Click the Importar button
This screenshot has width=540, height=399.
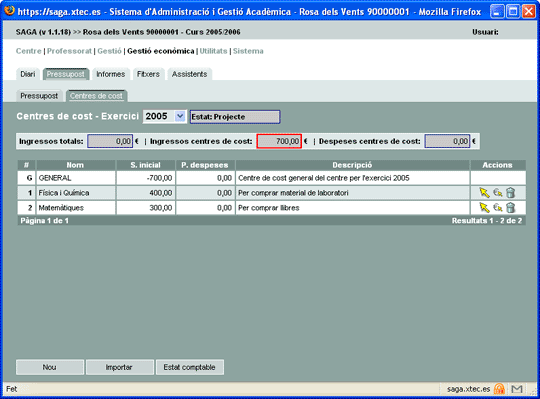click(119, 367)
